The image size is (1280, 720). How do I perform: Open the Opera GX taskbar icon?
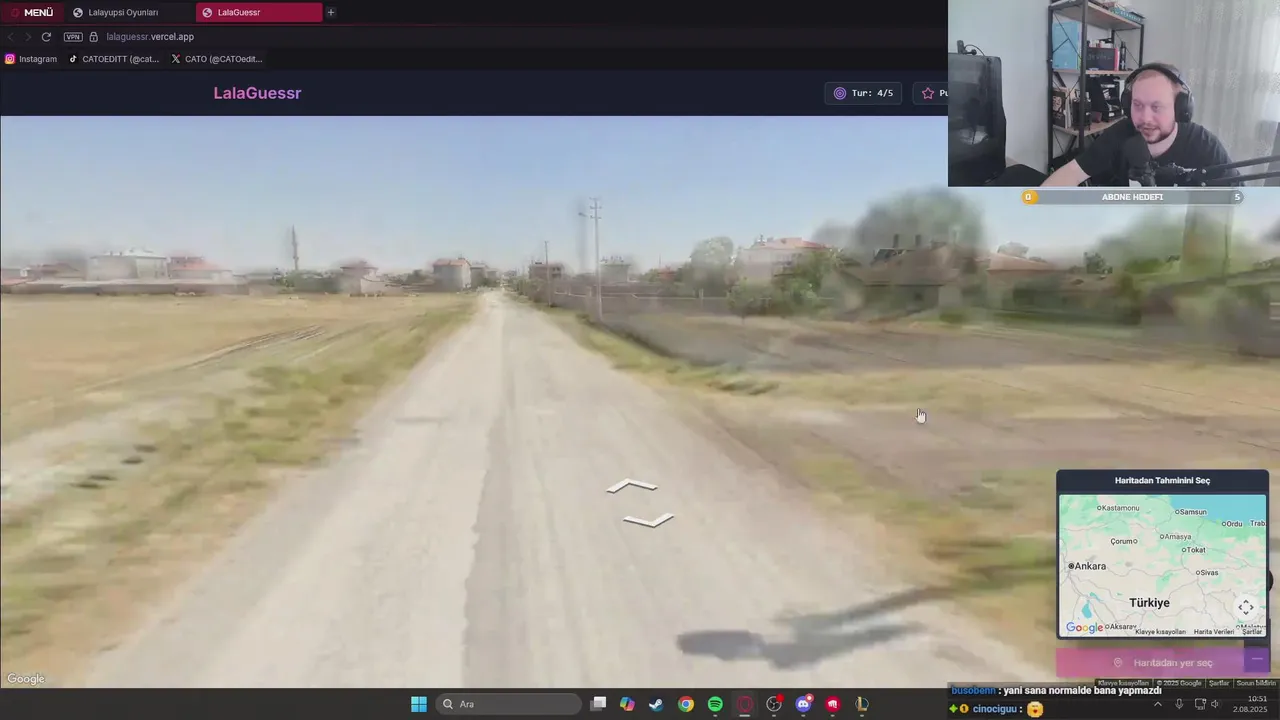coord(745,704)
